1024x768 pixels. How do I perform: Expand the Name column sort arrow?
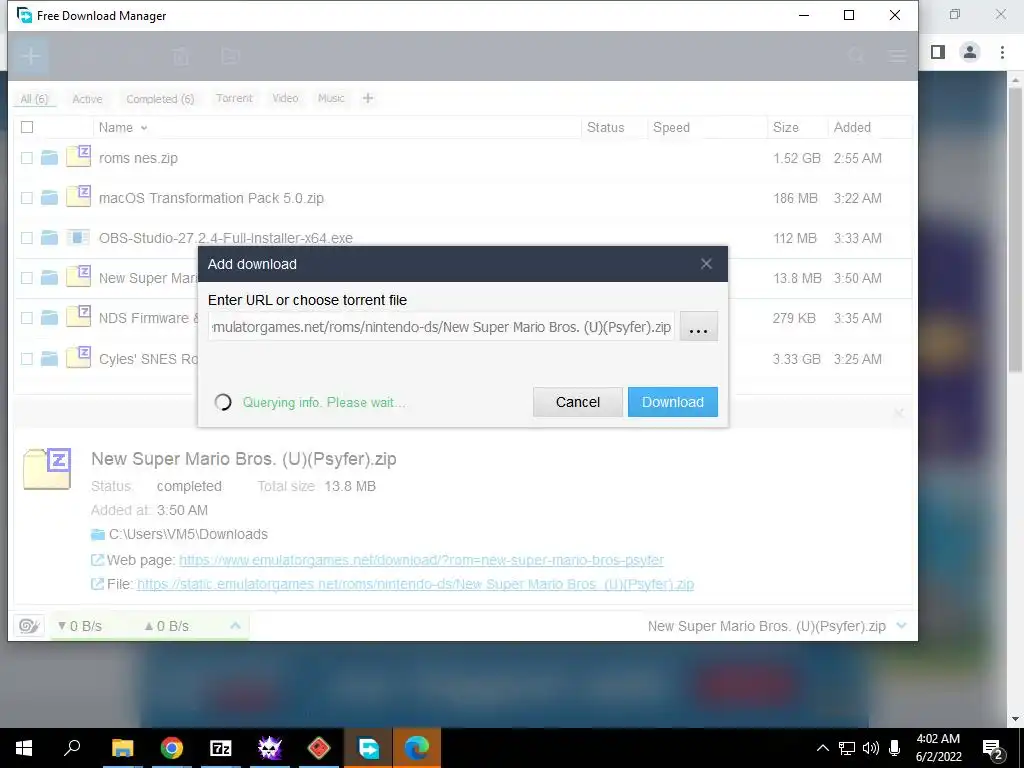tap(144, 128)
